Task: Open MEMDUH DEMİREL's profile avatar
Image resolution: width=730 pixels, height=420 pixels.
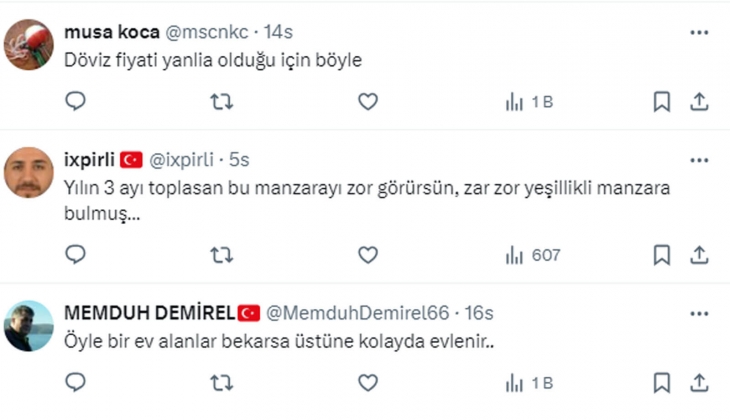Action: (29, 326)
